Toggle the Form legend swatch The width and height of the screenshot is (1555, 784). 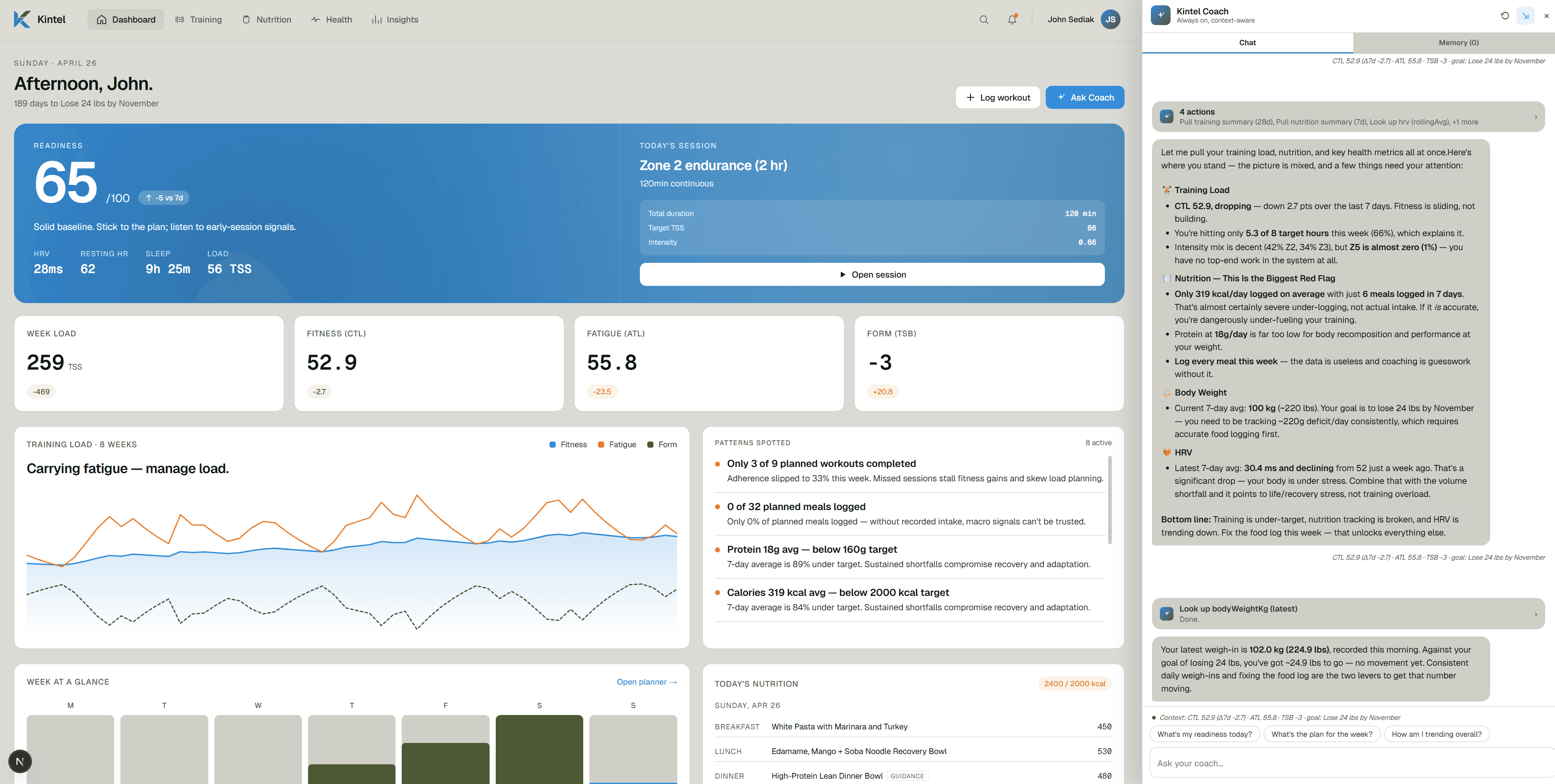click(650, 445)
